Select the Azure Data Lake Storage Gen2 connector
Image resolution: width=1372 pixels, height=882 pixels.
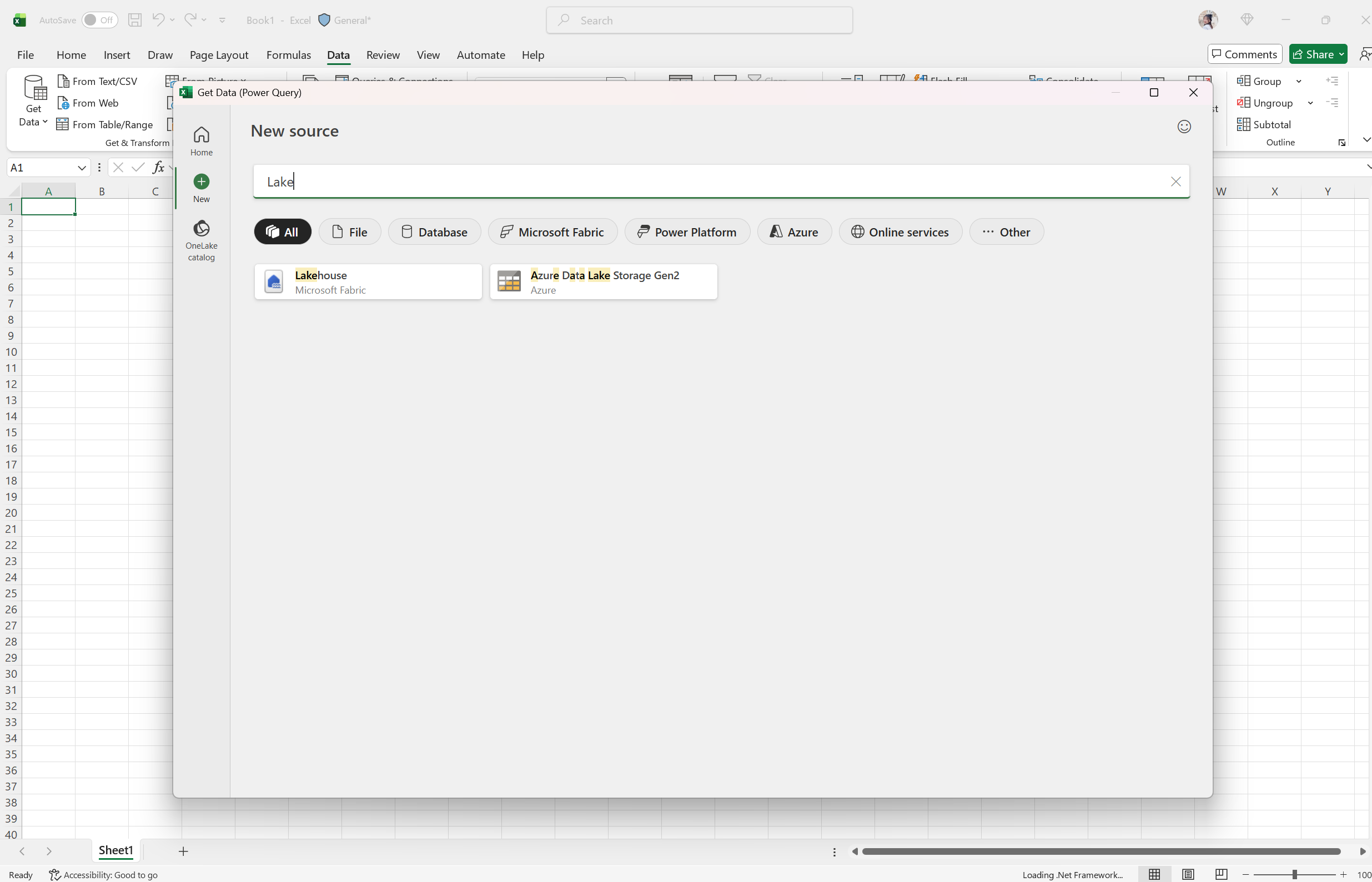tap(603, 281)
